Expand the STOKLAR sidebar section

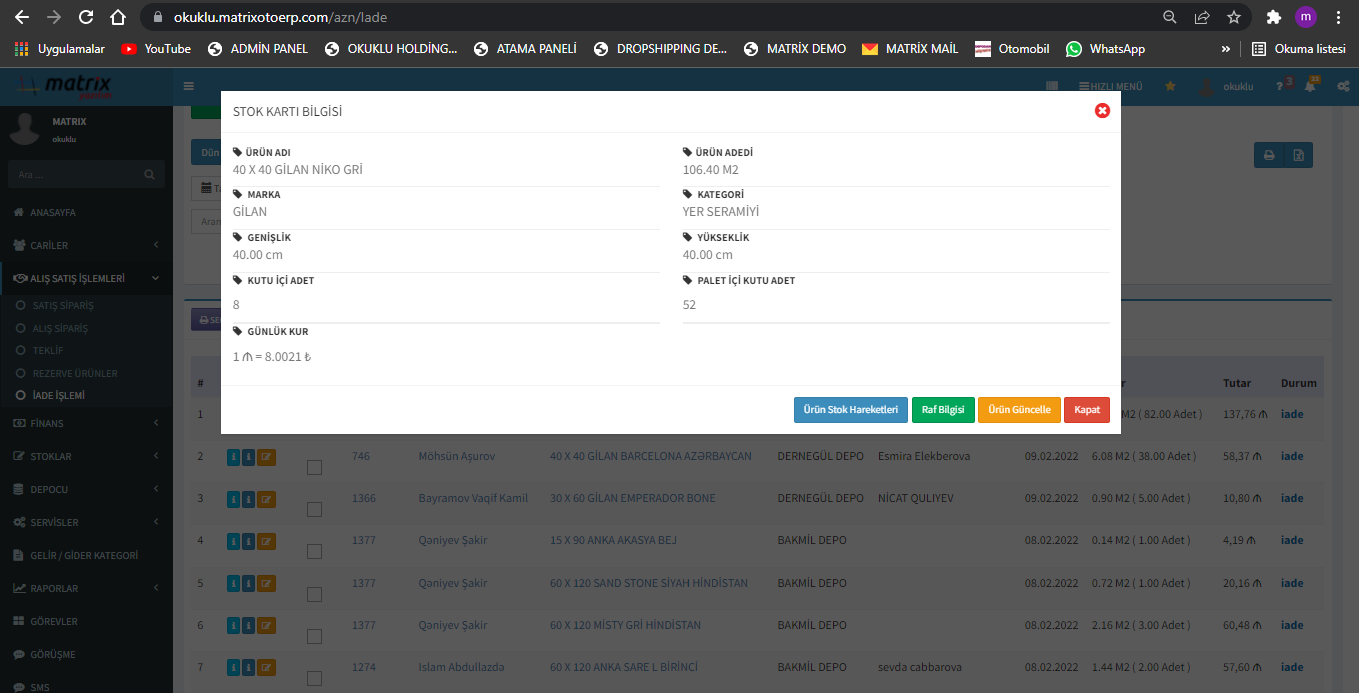pos(86,456)
